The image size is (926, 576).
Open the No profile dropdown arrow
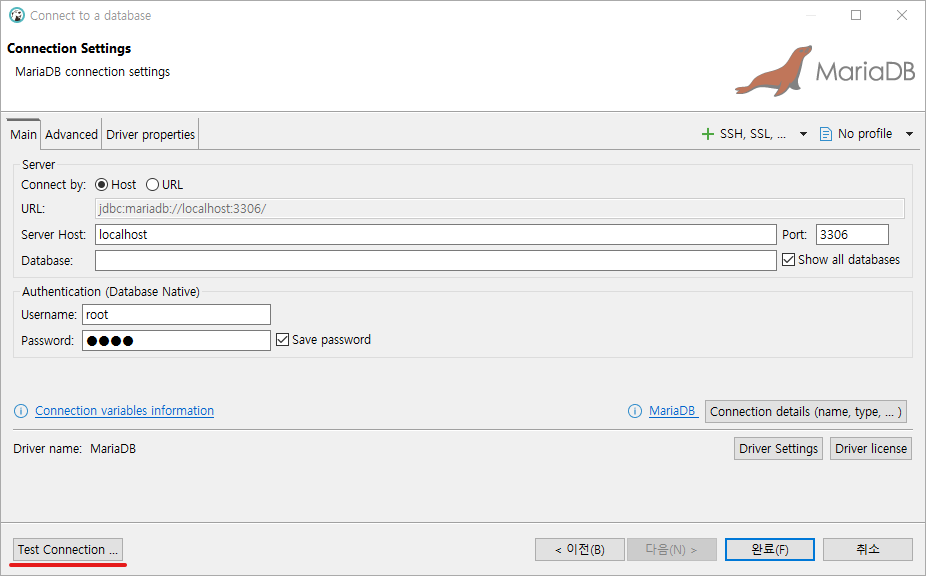tap(909, 134)
